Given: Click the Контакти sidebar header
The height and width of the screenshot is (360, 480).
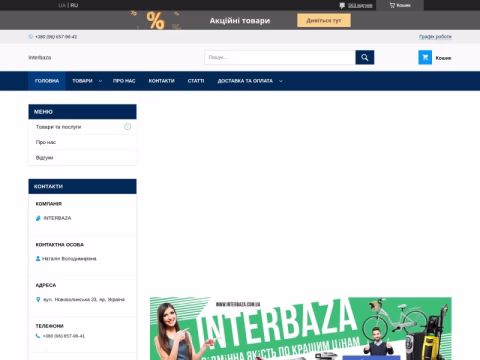Looking at the screenshot, I should [x=82, y=186].
